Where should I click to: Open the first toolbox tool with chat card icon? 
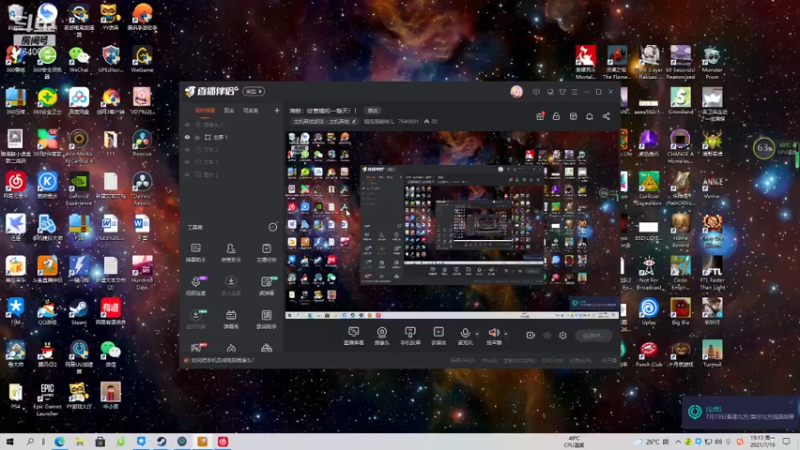point(195,253)
